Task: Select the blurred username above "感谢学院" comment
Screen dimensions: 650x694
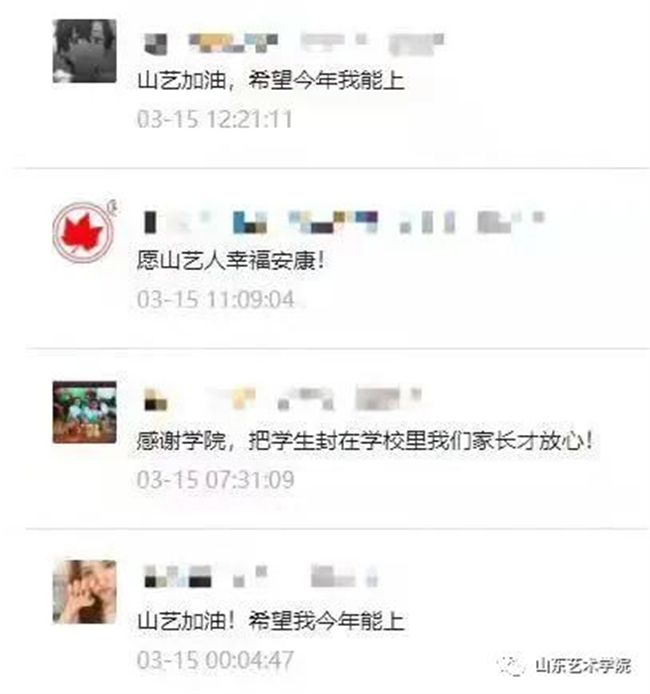Action: tap(282, 399)
